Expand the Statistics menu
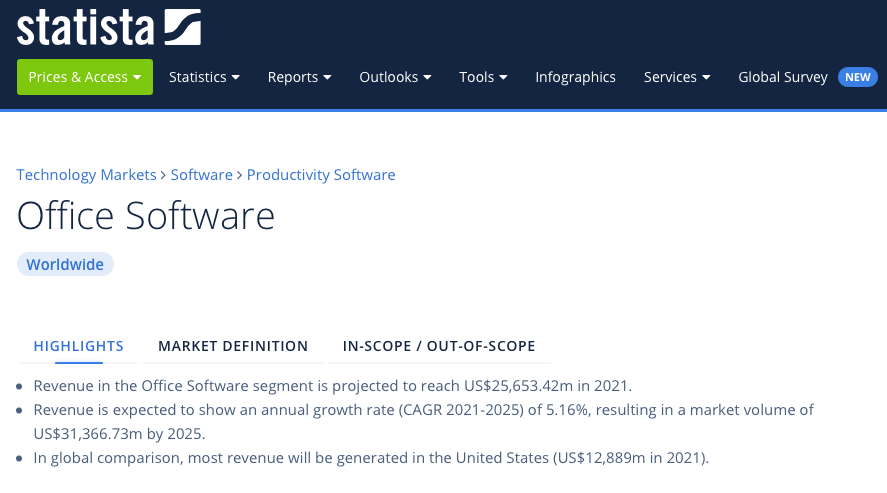This screenshot has width=887, height=493. coord(204,77)
